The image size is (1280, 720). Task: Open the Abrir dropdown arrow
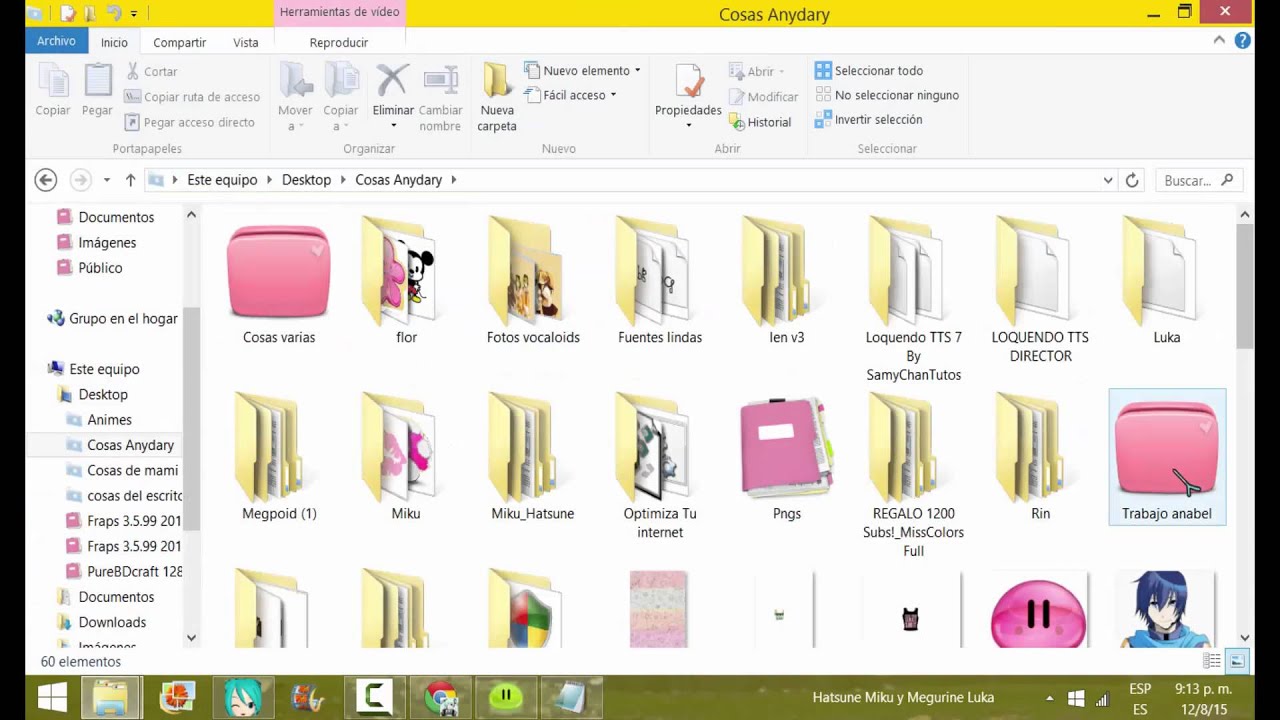[x=781, y=72]
